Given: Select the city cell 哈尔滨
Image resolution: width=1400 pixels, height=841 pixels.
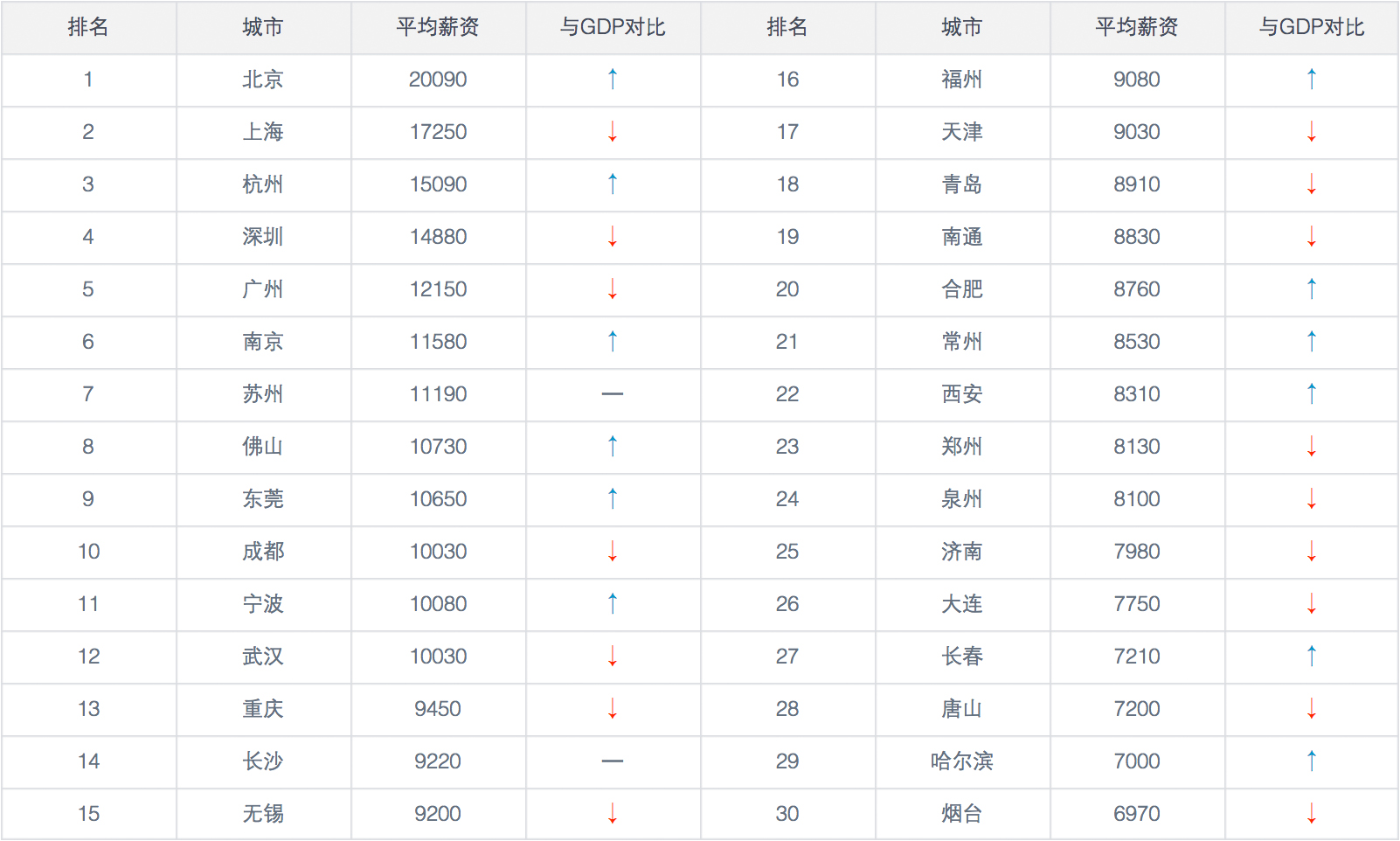Looking at the screenshot, I should pyautogui.click(x=962, y=761).
